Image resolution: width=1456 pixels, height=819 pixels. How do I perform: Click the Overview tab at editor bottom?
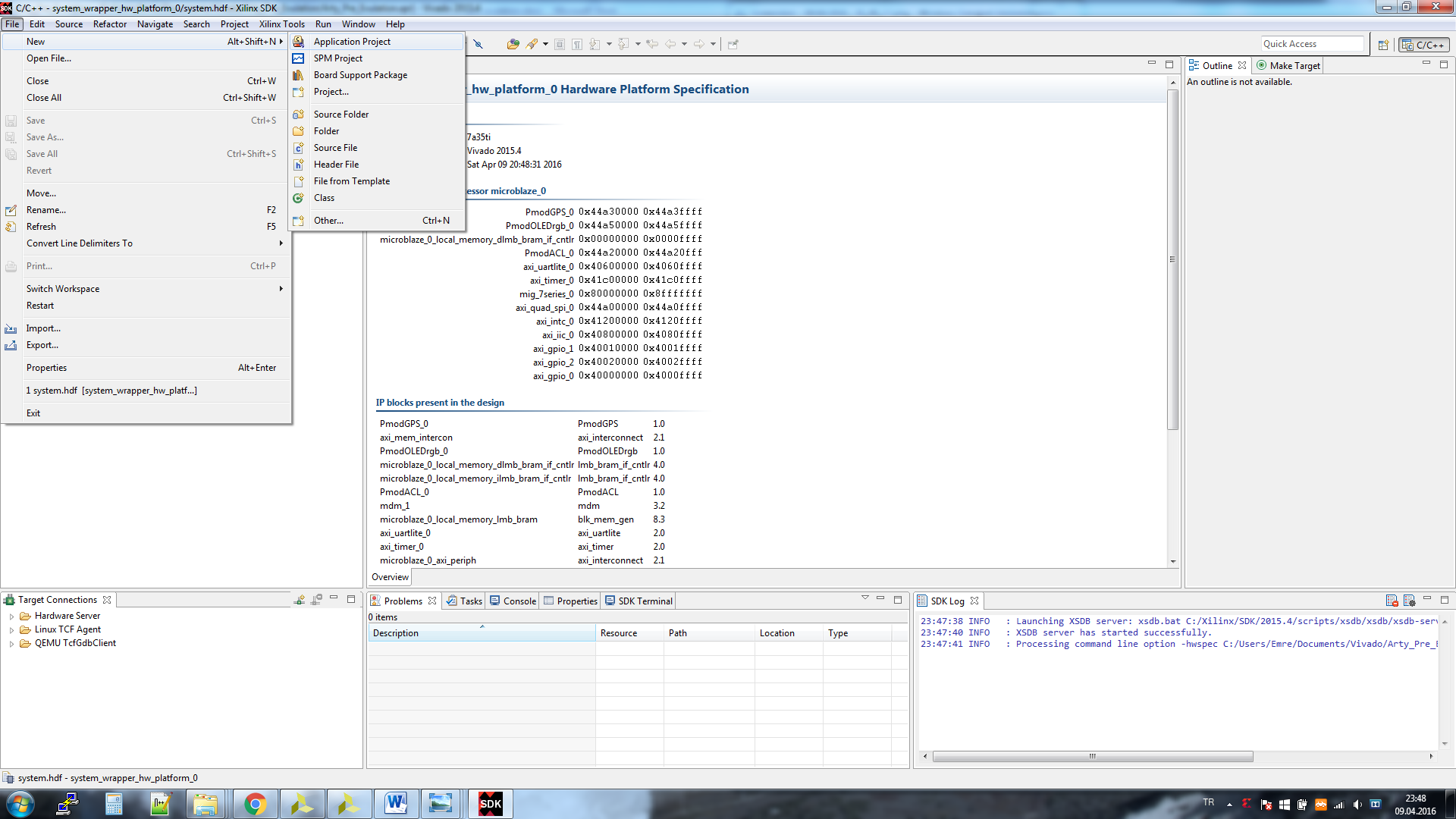(390, 577)
